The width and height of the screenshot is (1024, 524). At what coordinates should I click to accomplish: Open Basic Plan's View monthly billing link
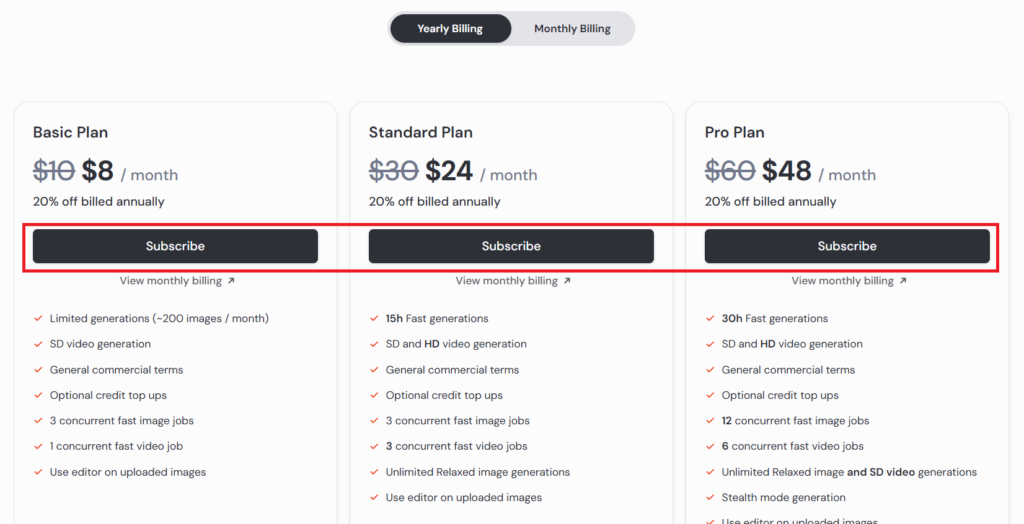click(171, 281)
